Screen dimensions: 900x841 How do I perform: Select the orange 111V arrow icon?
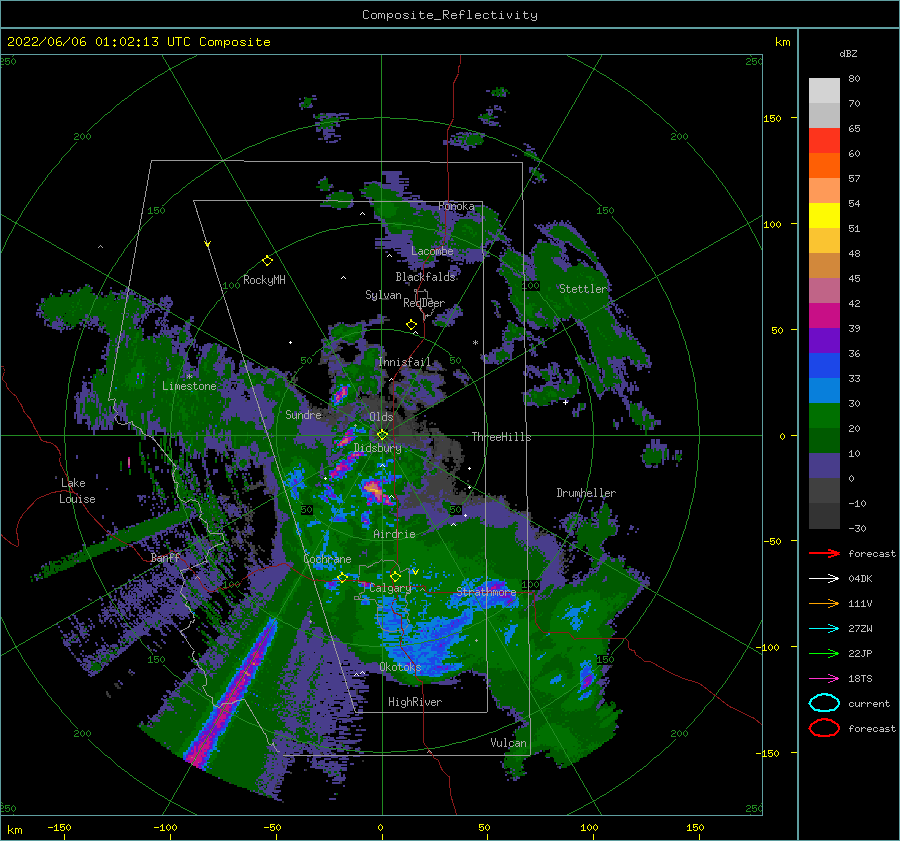824,603
